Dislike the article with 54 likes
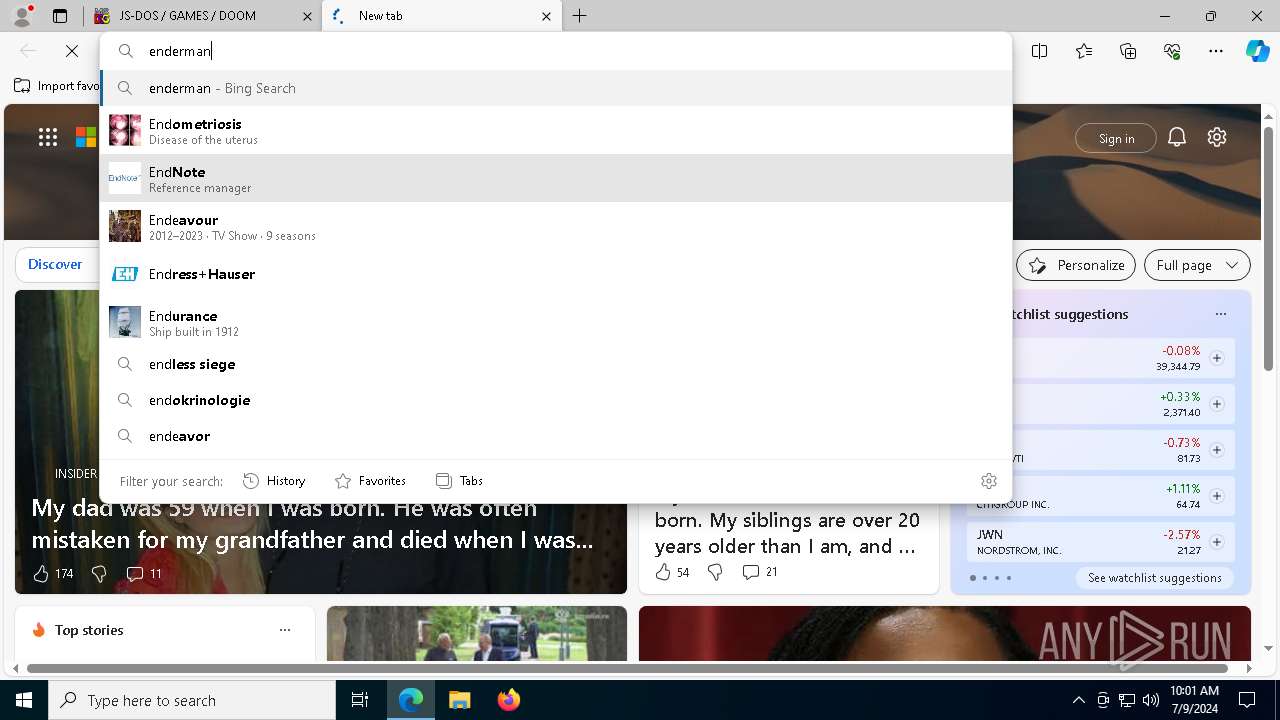This screenshot has width=1280, height=720. point(715,572)
